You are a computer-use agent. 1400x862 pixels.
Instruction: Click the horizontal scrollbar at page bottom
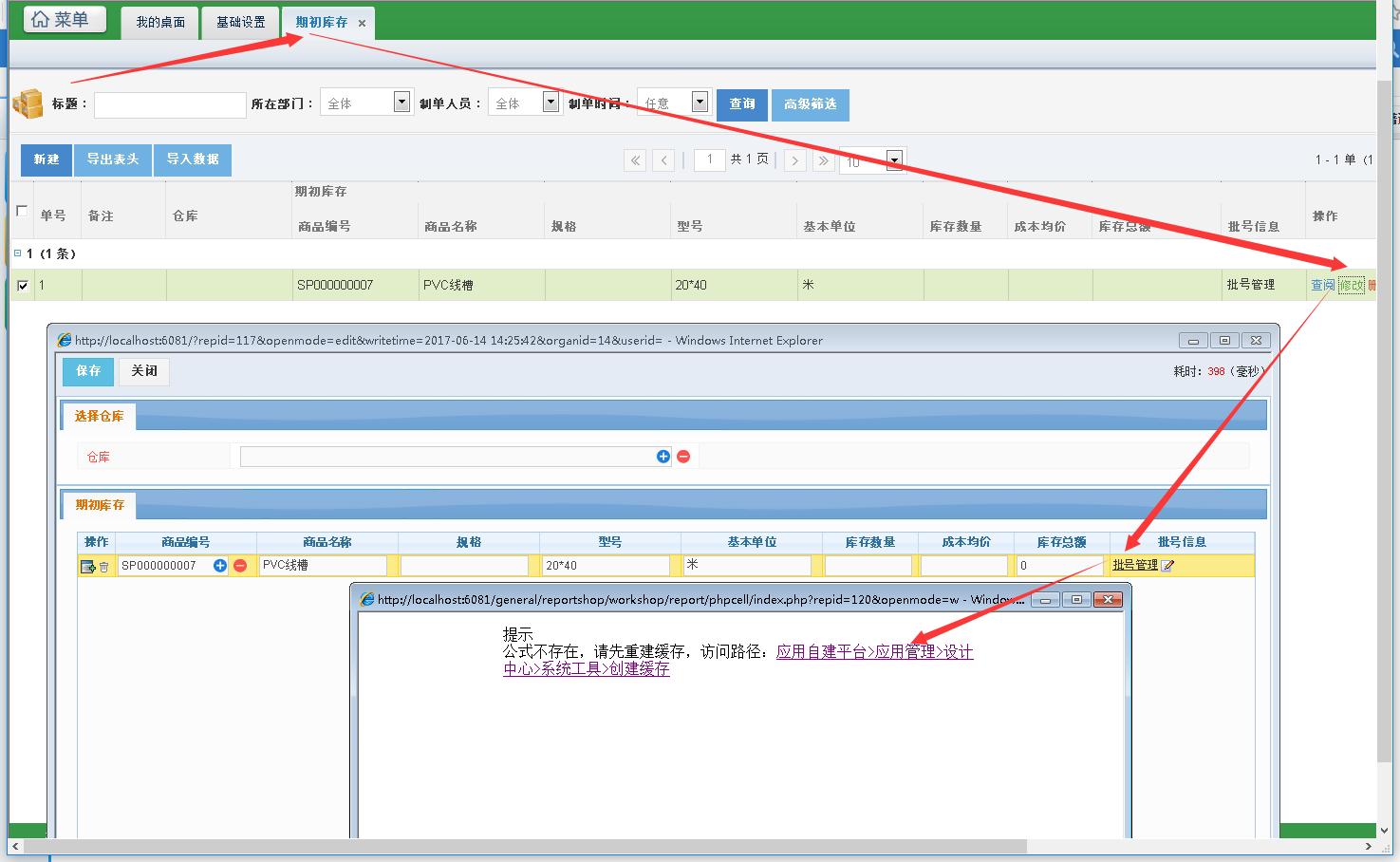525,846
